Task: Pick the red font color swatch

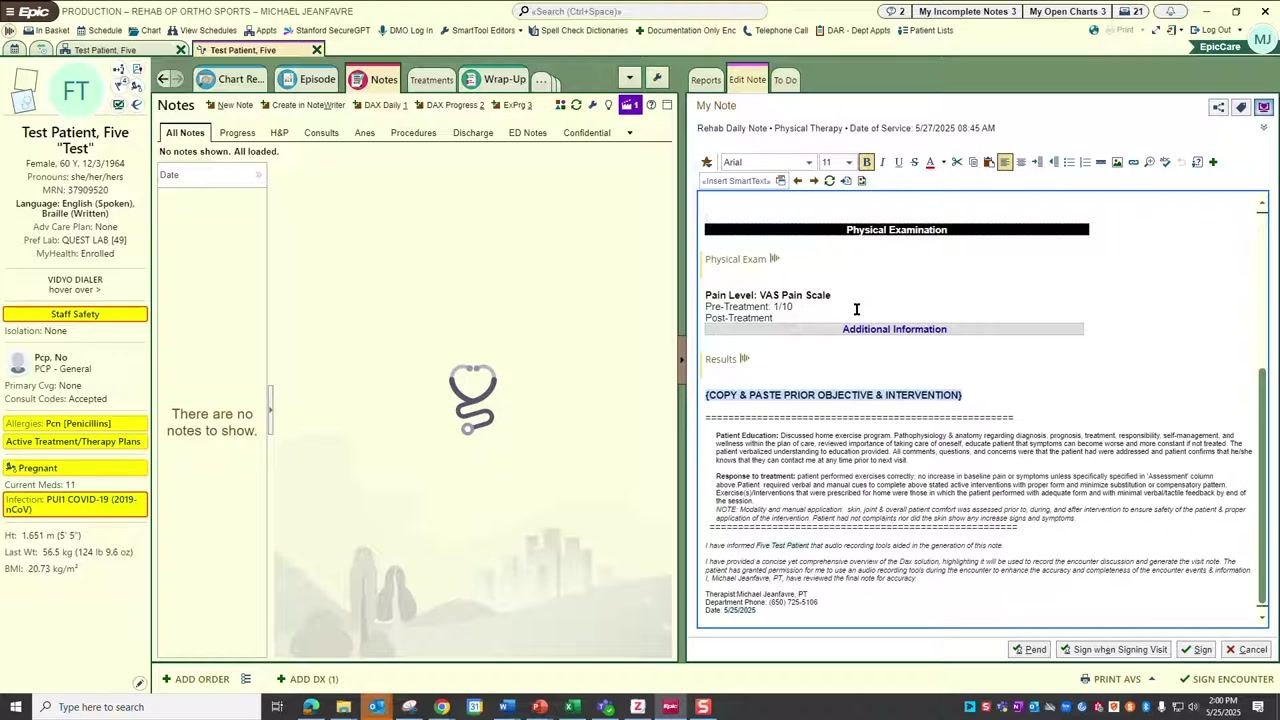Action: click(x=930, y=162)
